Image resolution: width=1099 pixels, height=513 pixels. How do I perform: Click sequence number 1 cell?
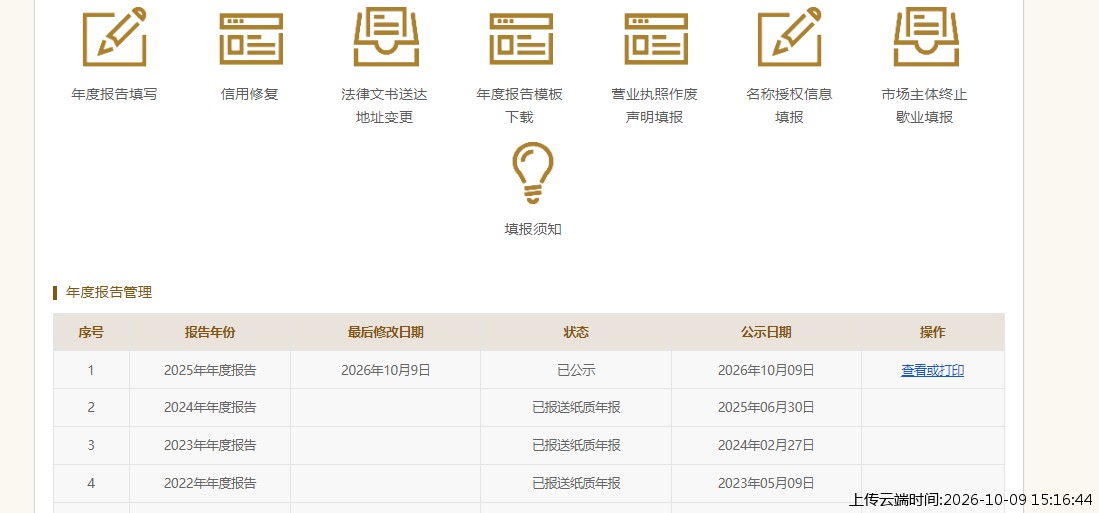point(91,370)
